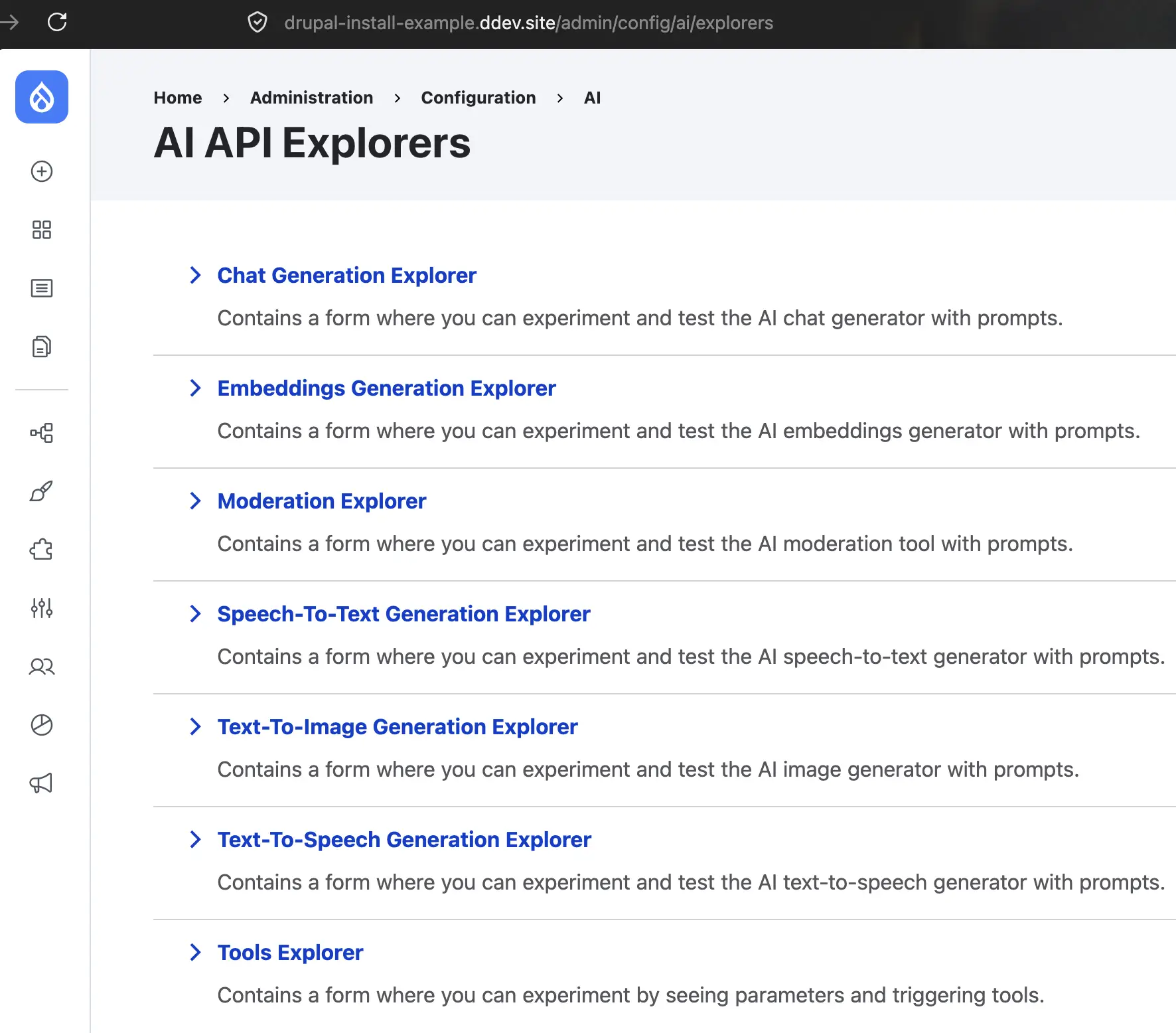Image resolution: width=1176 pixels, height=1033 pixels.
Task: Expand the Moderation Explorer chevron
Action: (x=195, y=501)
